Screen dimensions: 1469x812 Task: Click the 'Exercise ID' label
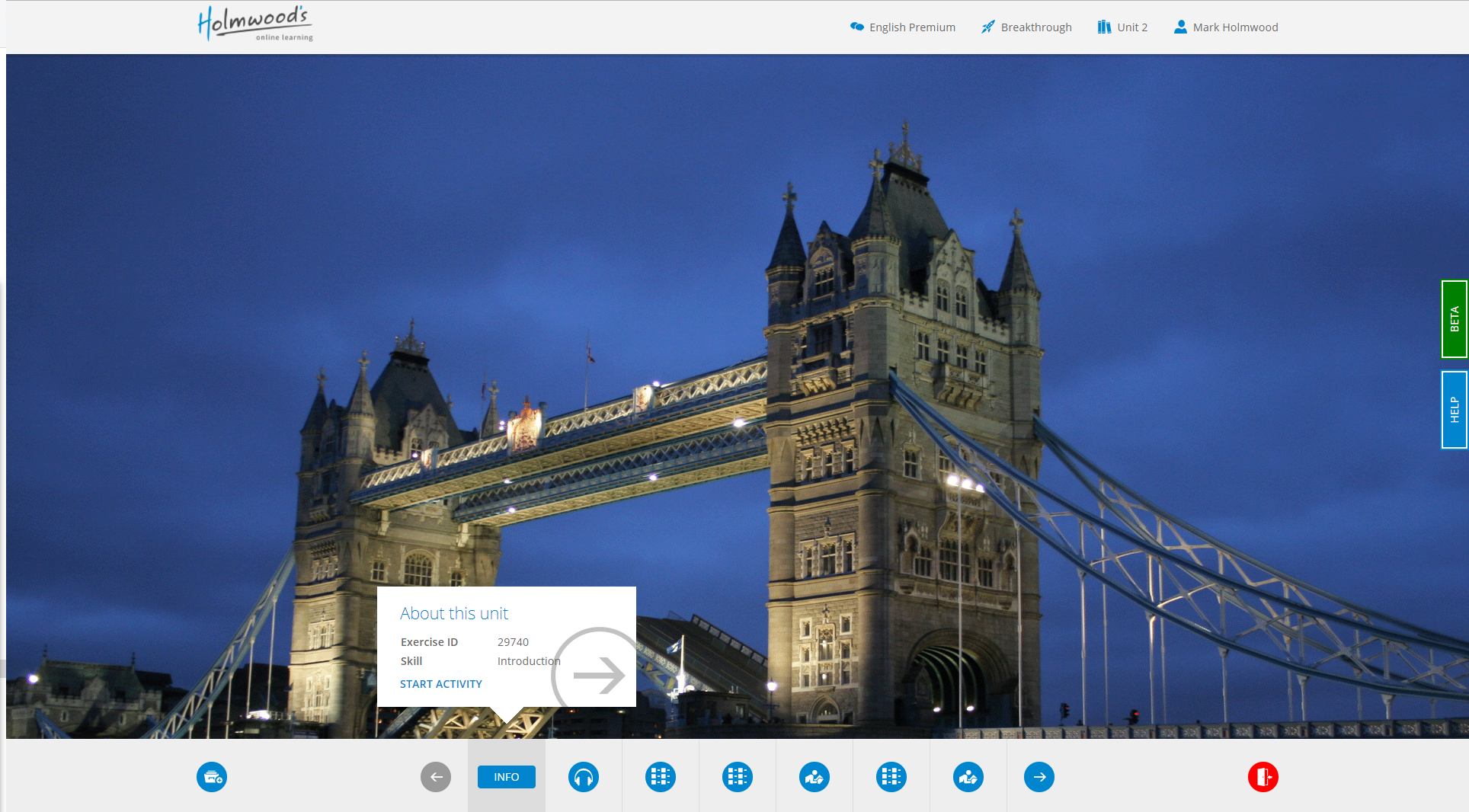point(429,642)
